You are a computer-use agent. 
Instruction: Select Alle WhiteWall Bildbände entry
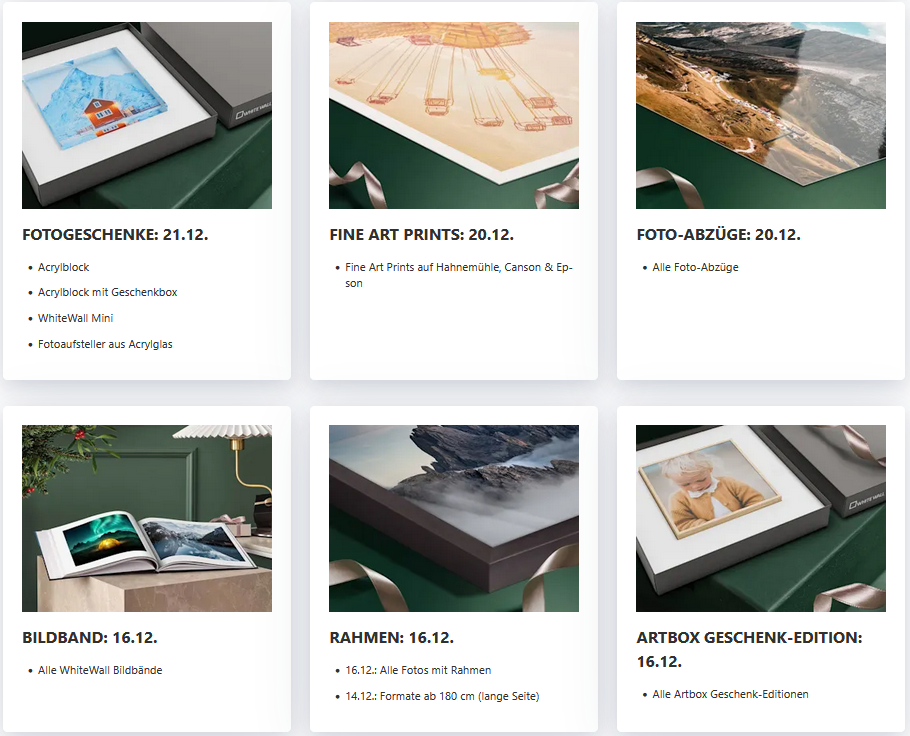point(100,670)
